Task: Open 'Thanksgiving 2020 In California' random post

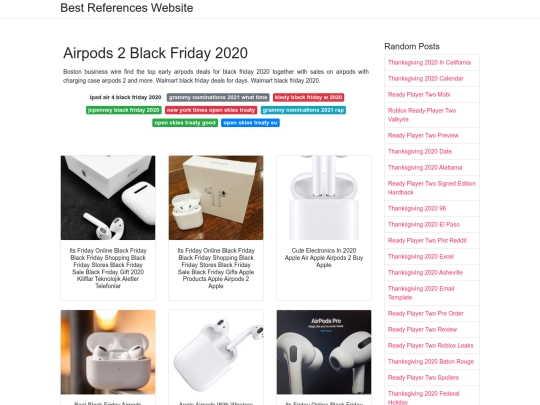Action: click(x=429, y=63)
